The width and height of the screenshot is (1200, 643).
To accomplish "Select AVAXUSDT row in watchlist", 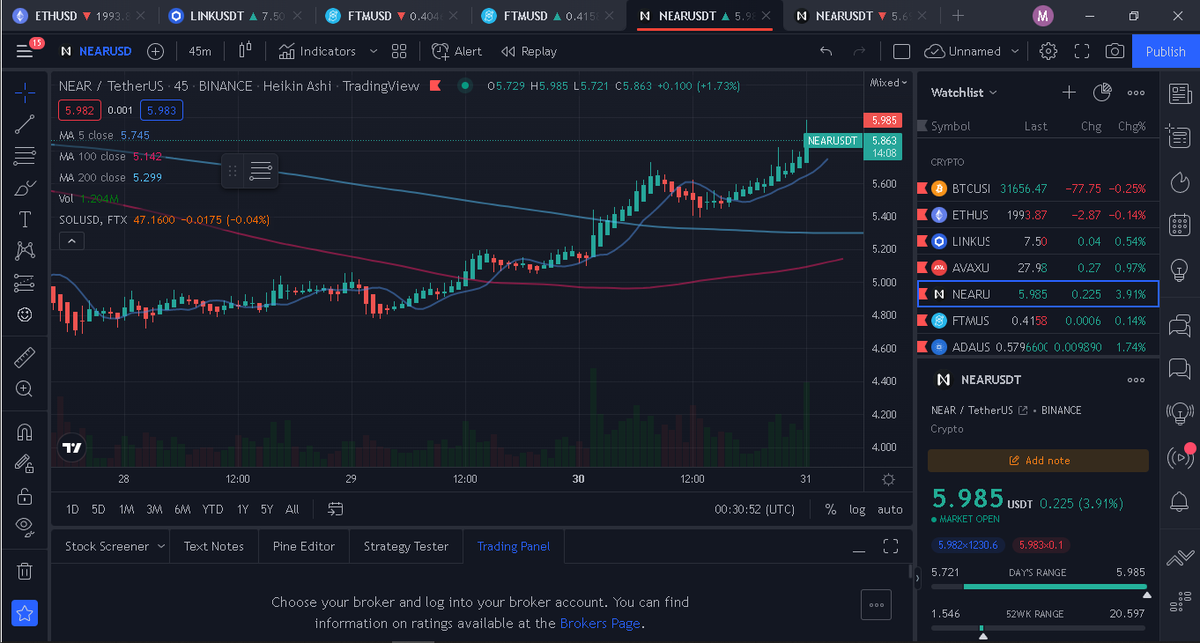I will (x=1038, y=268).
